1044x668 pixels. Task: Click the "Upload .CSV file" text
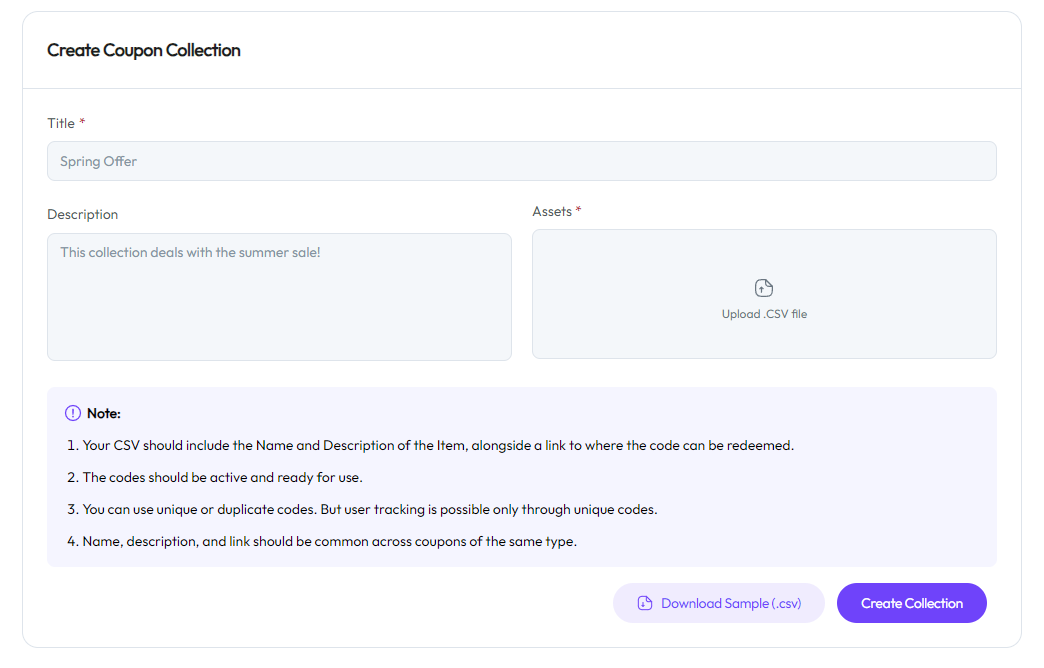pyautogui.click(x=764, y=314)
